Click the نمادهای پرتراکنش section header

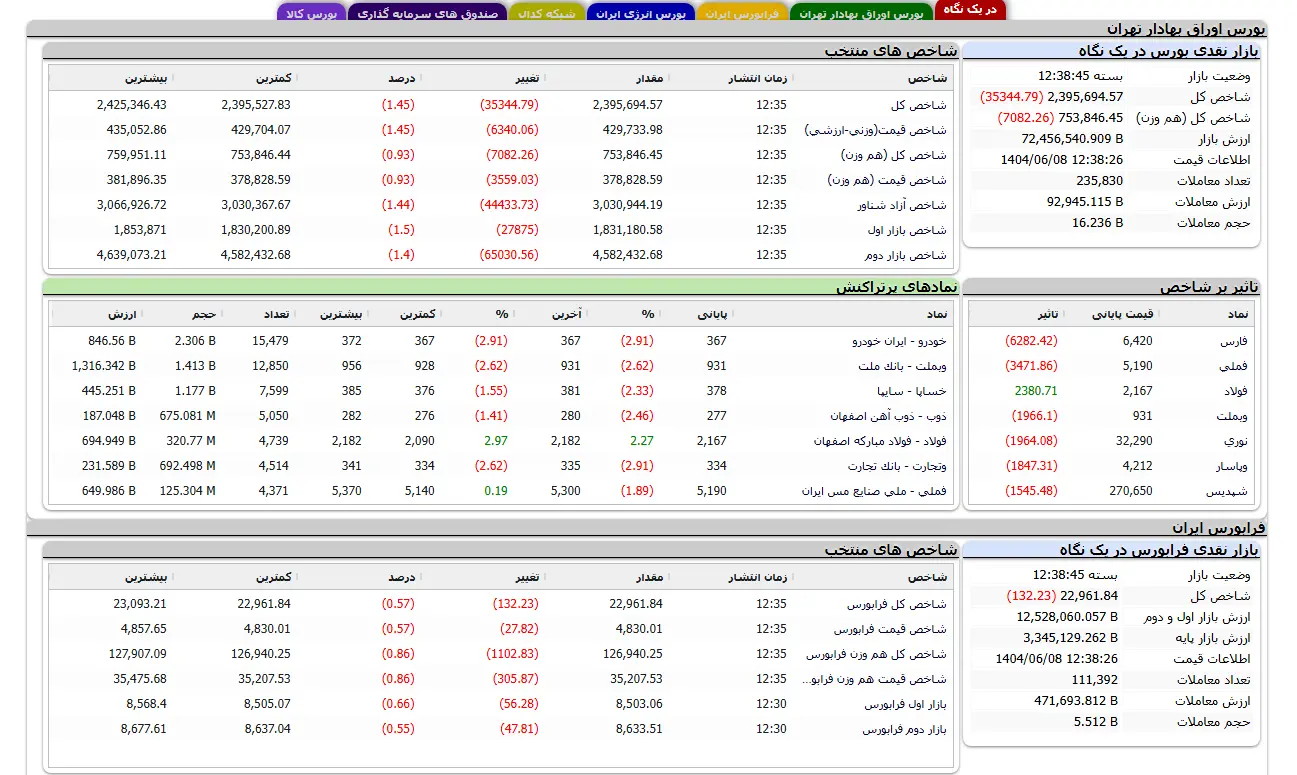(500, 287)
